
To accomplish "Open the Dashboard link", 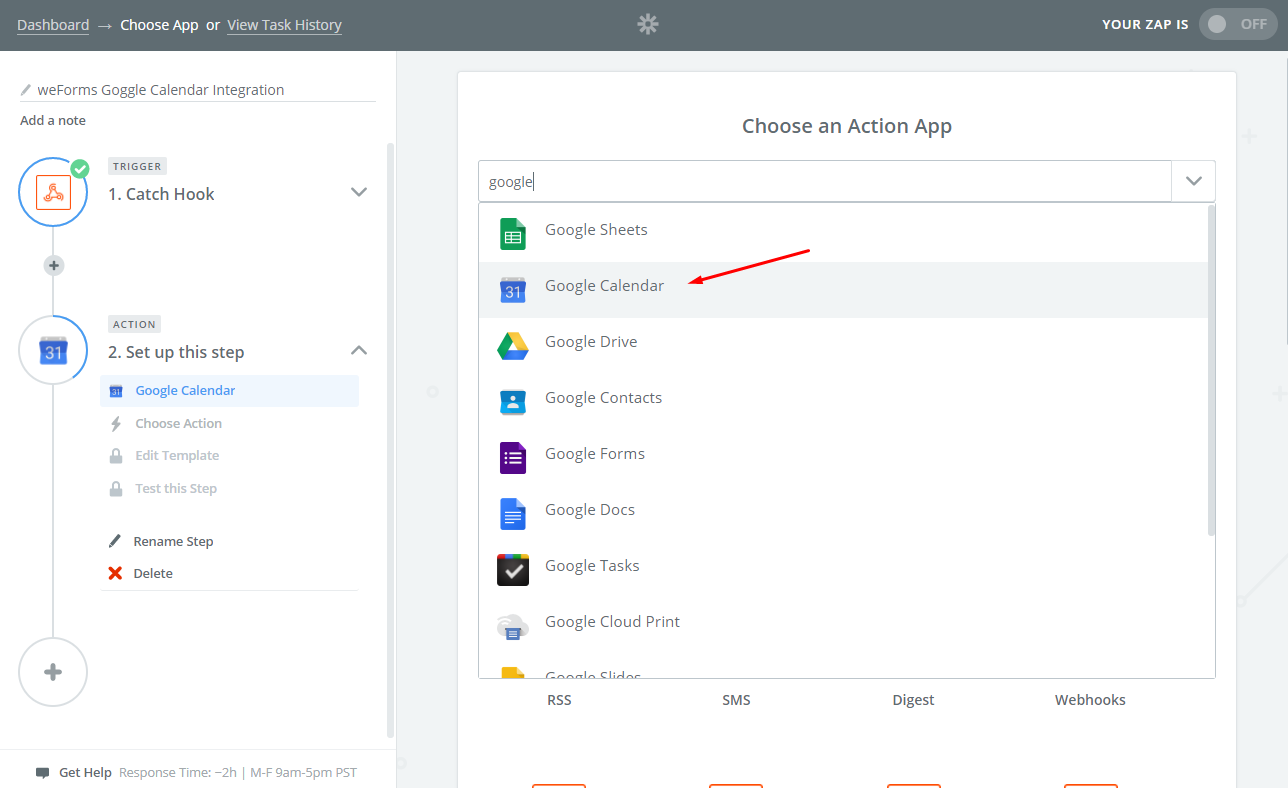I will (53, 25).
